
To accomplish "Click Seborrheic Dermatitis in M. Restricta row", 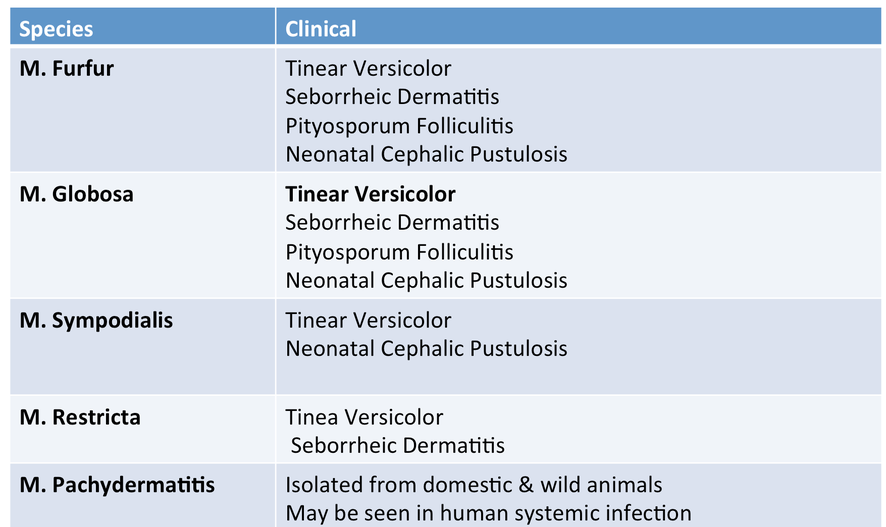I will pyautogui.click(x=398, y=446).
